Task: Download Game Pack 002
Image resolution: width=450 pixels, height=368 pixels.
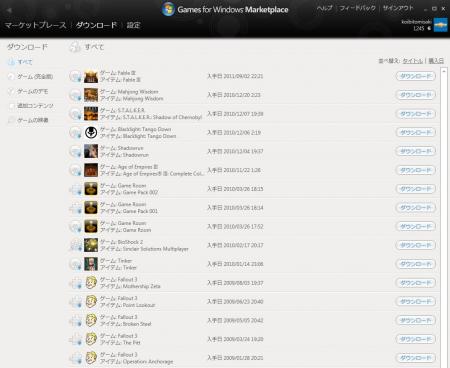Action: [416, 189]
